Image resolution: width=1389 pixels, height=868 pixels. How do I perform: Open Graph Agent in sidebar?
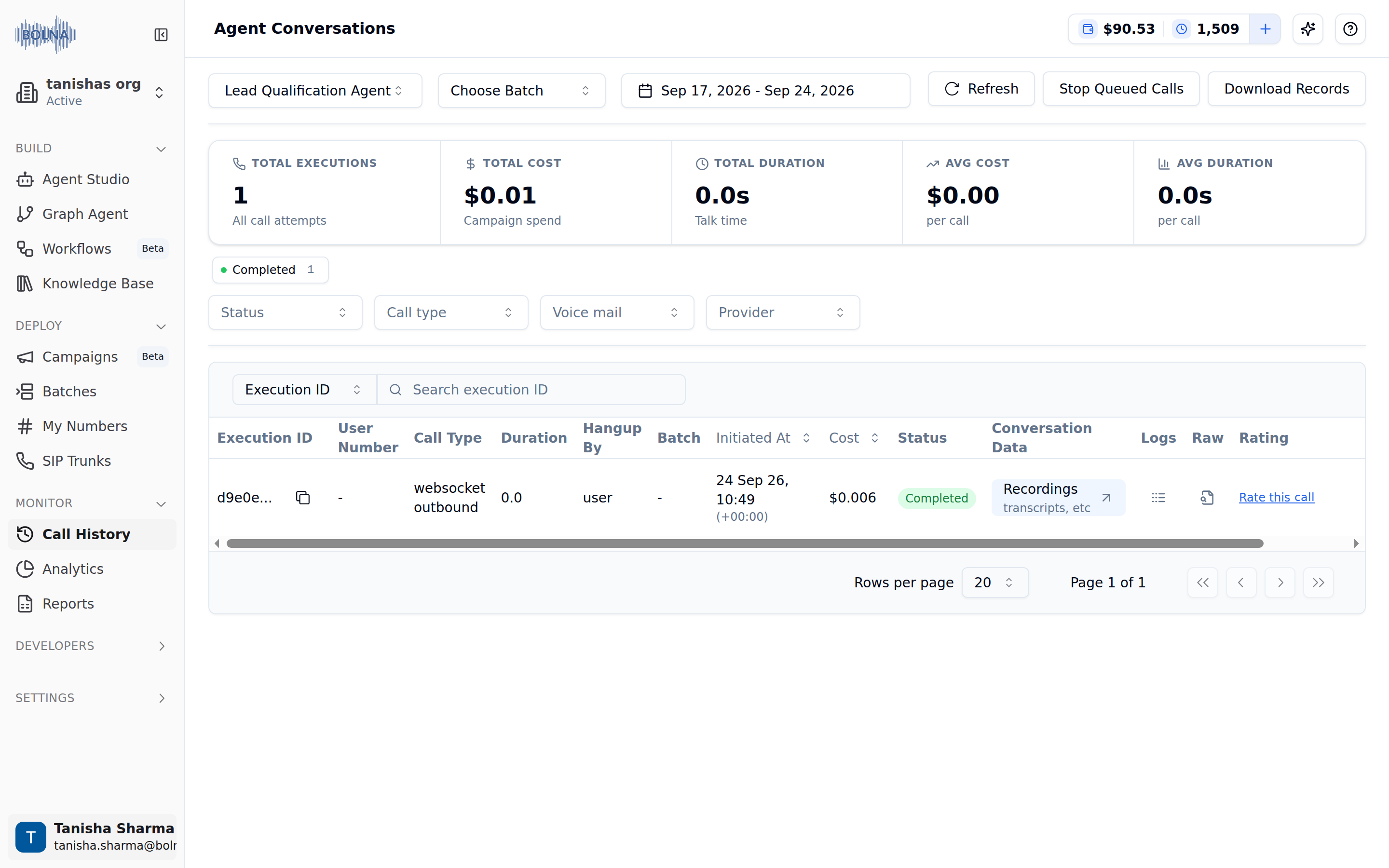(x=92, y=214)
